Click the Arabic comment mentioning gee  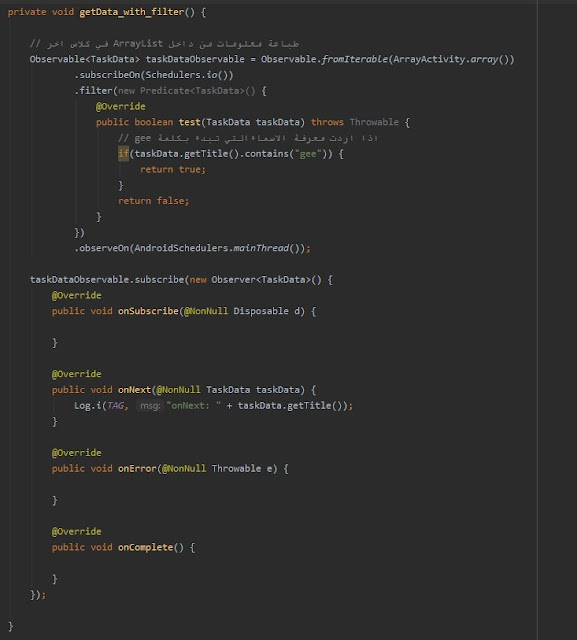pos(248,138)
